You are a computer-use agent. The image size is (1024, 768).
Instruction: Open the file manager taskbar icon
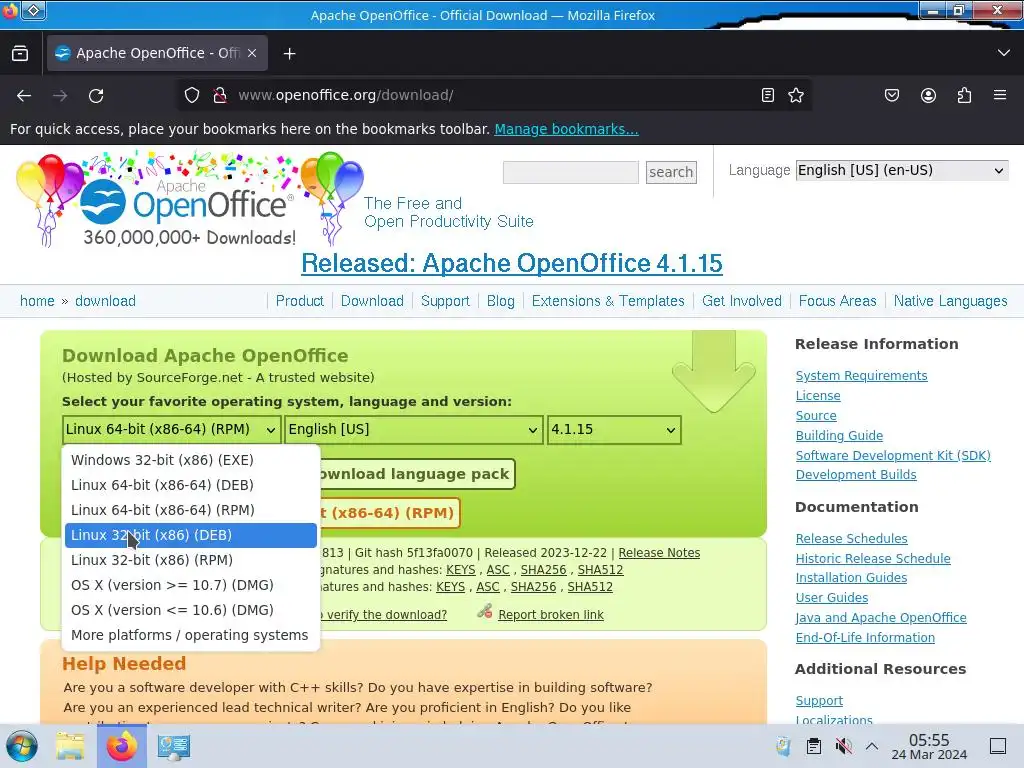tap(70, 746)
